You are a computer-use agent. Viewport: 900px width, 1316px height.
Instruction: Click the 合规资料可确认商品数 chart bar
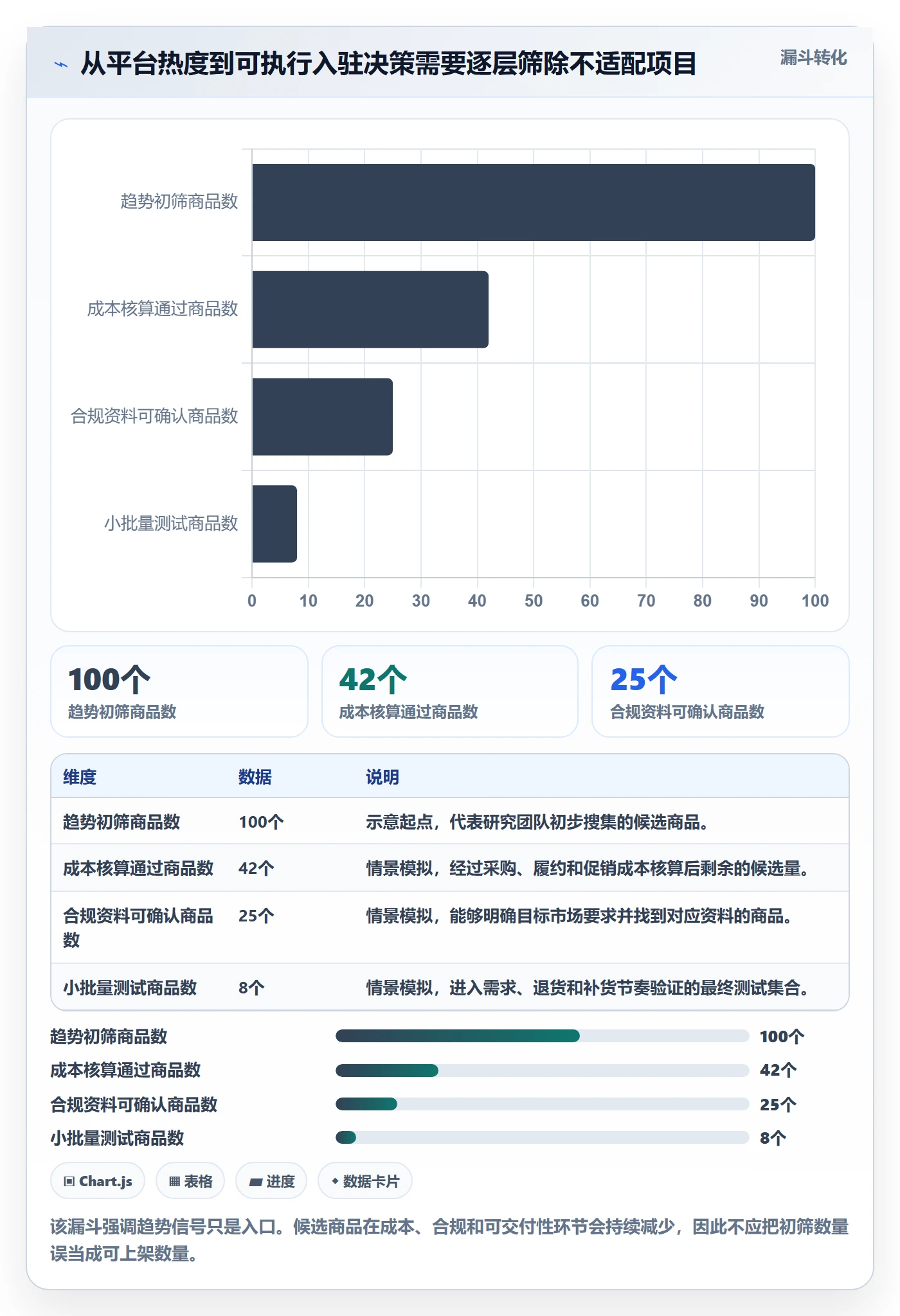[322, 417]
